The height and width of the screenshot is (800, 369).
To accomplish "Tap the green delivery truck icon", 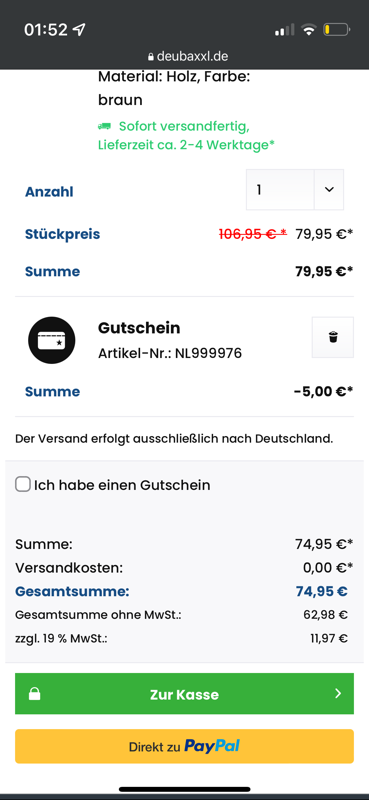I will pyautogui.click(x=104, y=126).
